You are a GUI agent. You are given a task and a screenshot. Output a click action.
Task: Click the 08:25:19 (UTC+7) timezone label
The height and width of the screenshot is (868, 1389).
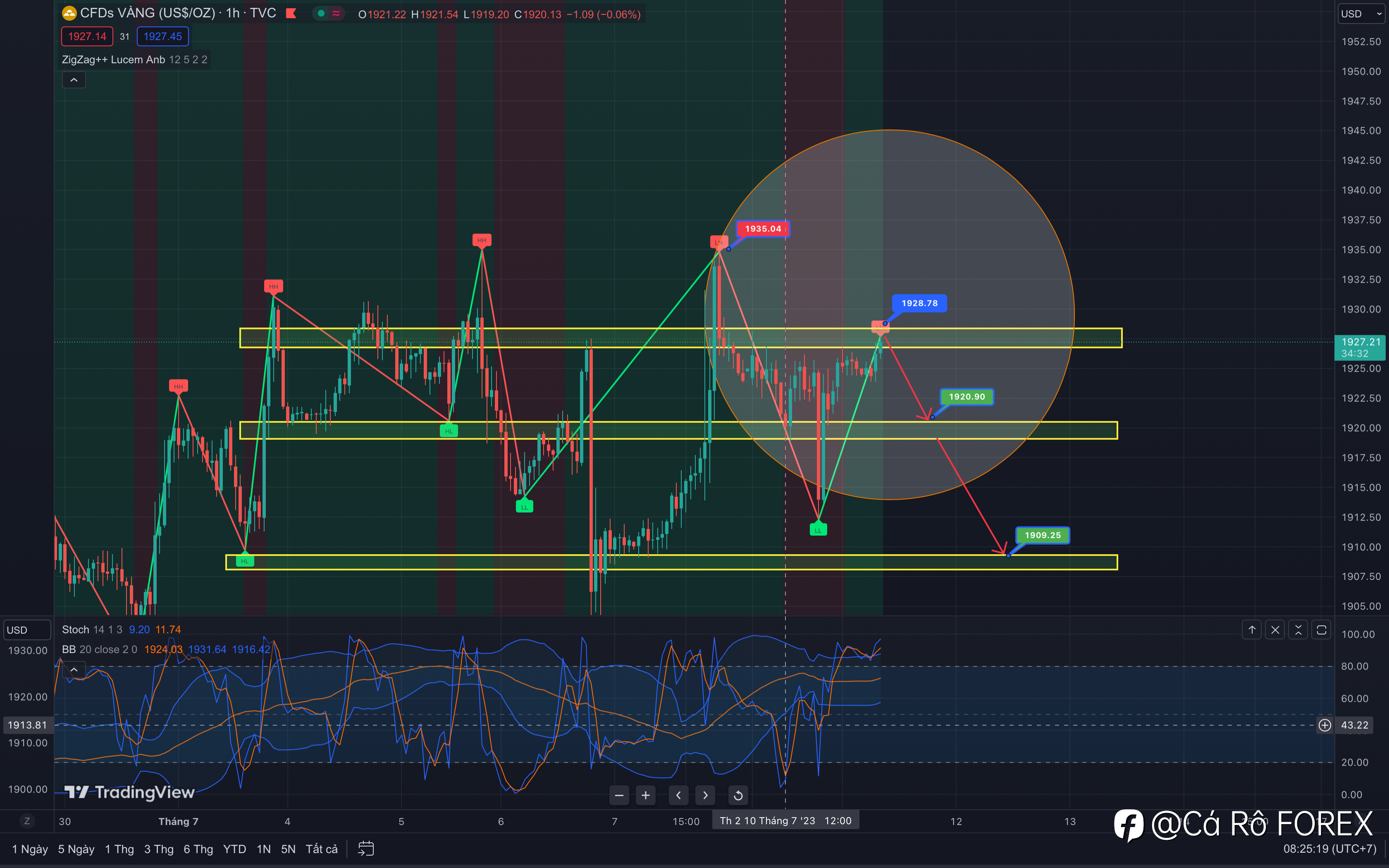point(1329,849)
